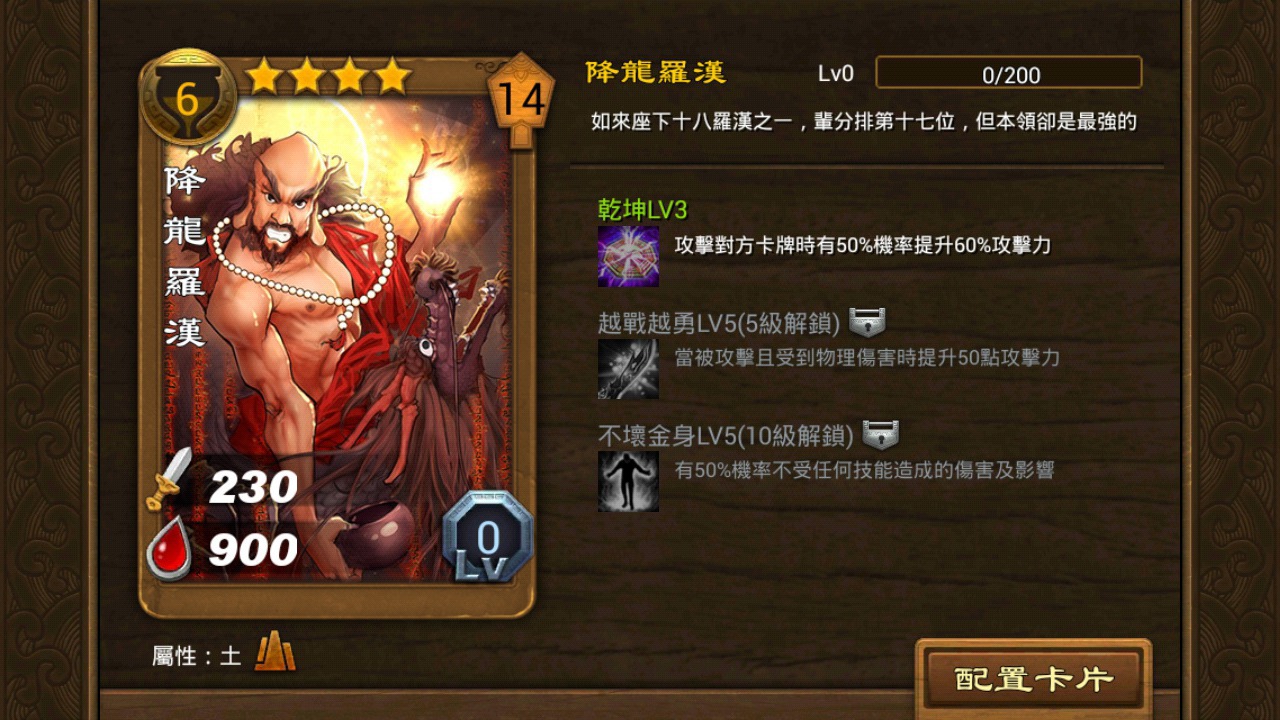Select the 不壞金身LV5(10級解鎖) skill title
Image resolution: width=1280 pixels, height=720 pixels.
[x=725, y=435]
